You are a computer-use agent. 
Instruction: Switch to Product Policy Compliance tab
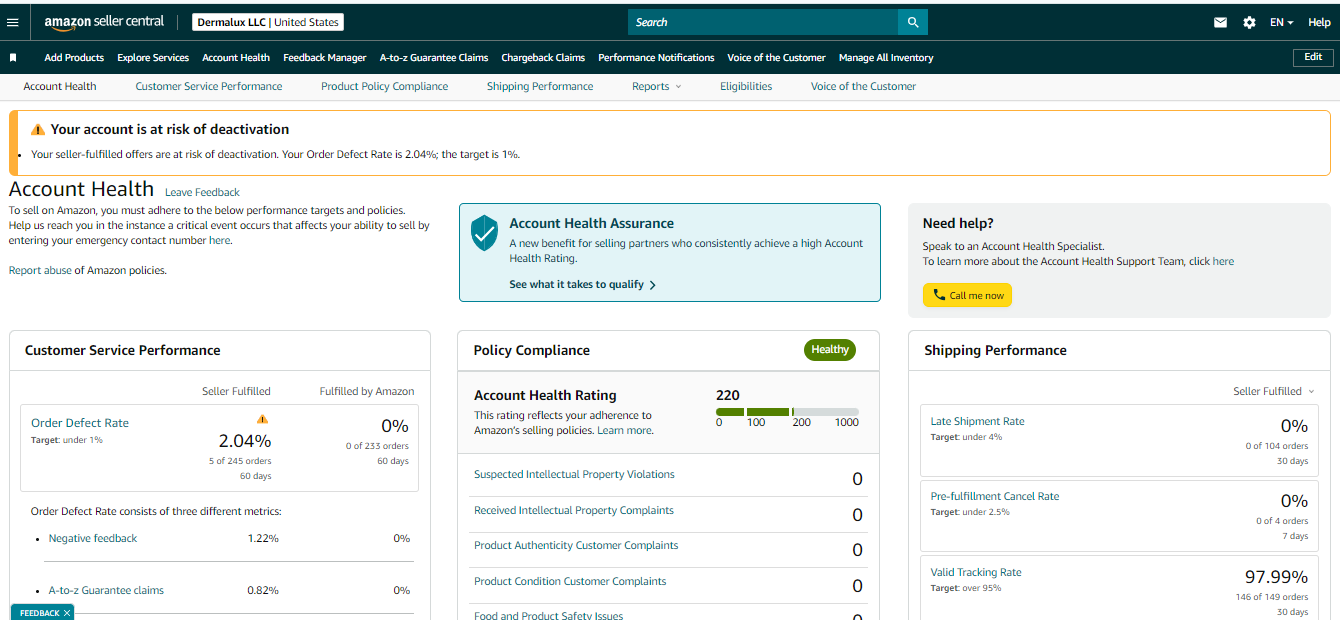(384, 86)
